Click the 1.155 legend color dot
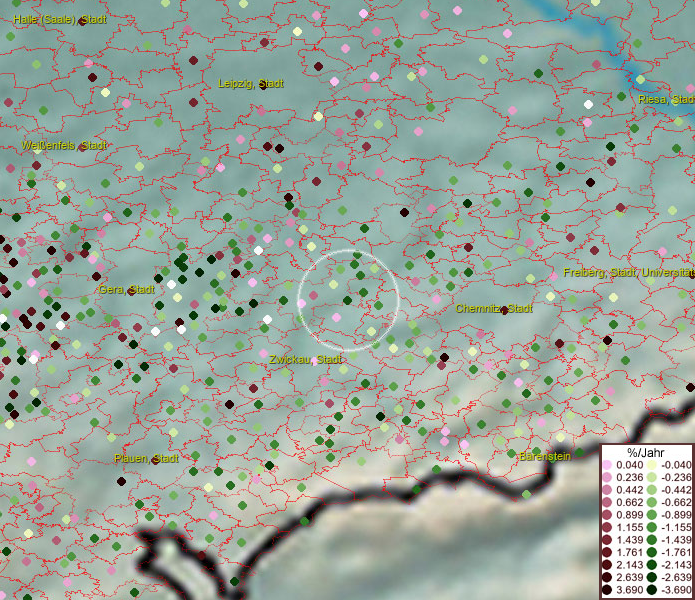Viewport: 695px width, 600px height. coord(607,528)
